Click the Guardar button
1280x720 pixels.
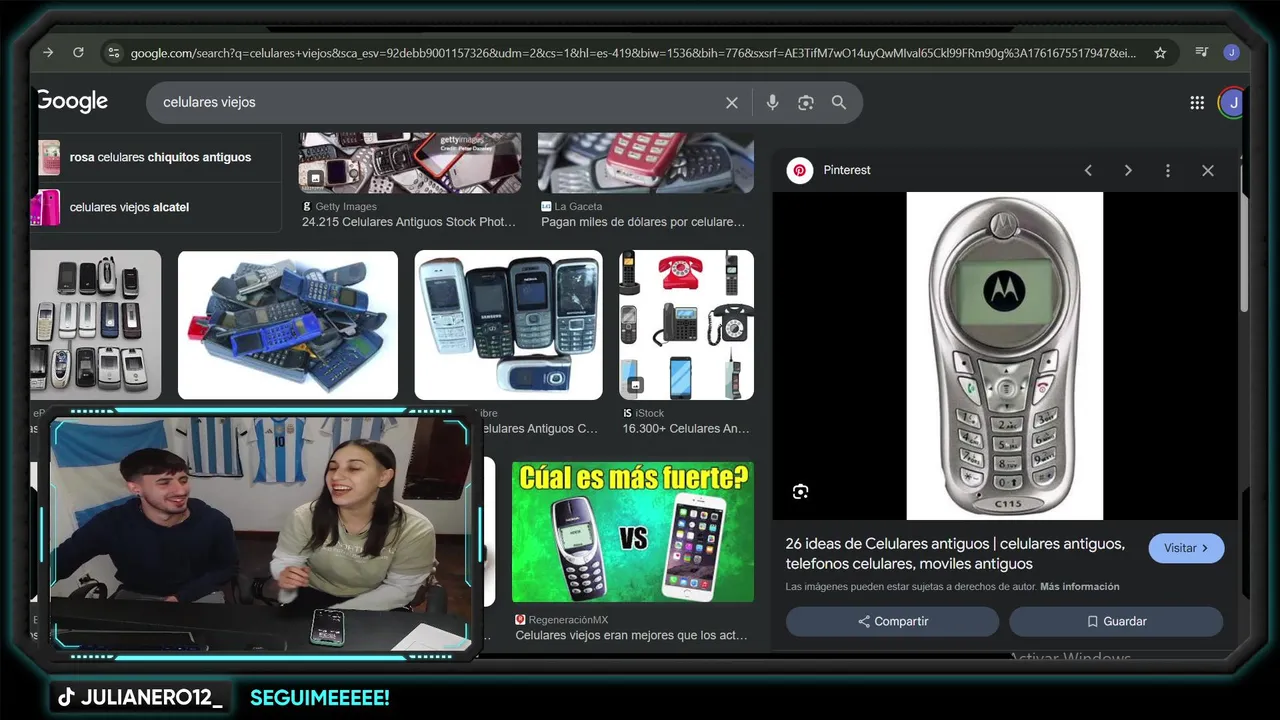tap(1116, 621)
